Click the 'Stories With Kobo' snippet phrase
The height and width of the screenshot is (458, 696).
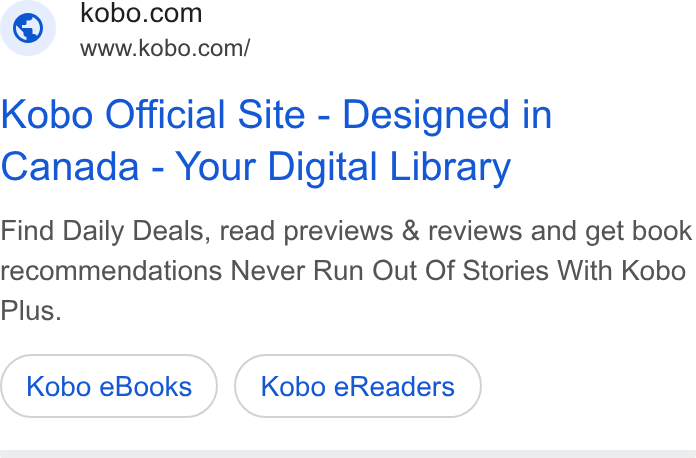574,270
